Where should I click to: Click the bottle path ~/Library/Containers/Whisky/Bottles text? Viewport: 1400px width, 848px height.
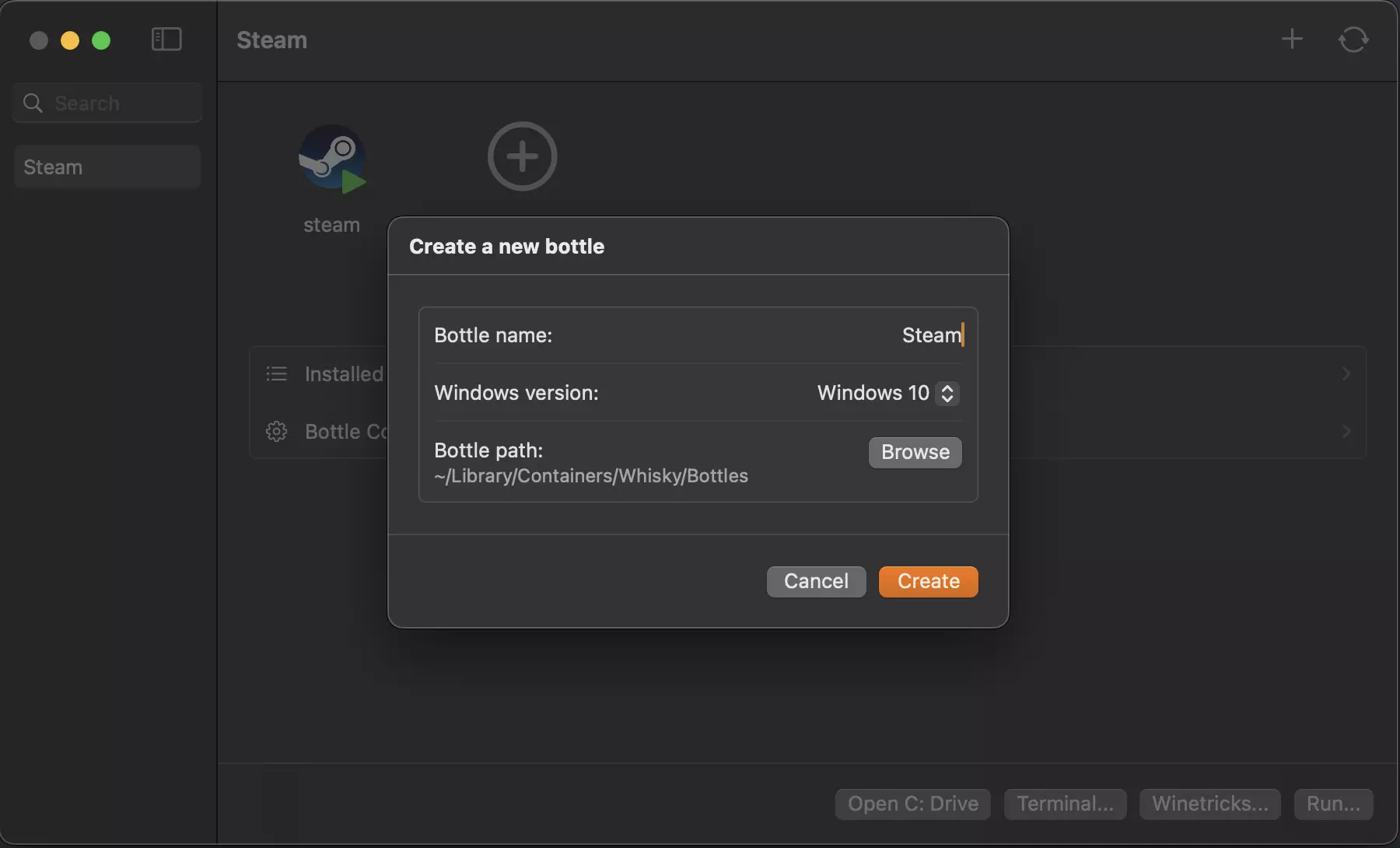pos(591,476)
